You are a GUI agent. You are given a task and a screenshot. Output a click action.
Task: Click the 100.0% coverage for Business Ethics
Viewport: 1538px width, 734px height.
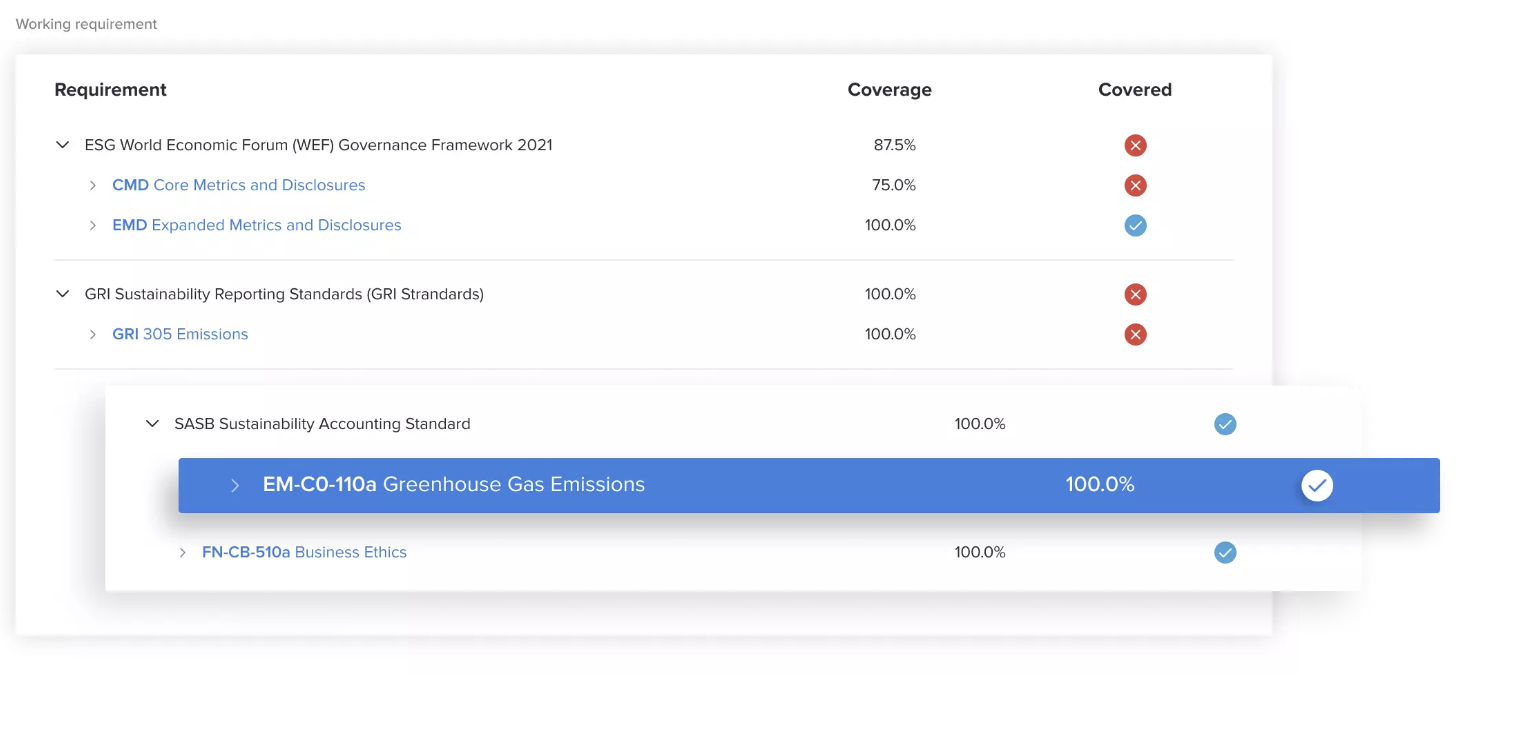tap(980, 552)
